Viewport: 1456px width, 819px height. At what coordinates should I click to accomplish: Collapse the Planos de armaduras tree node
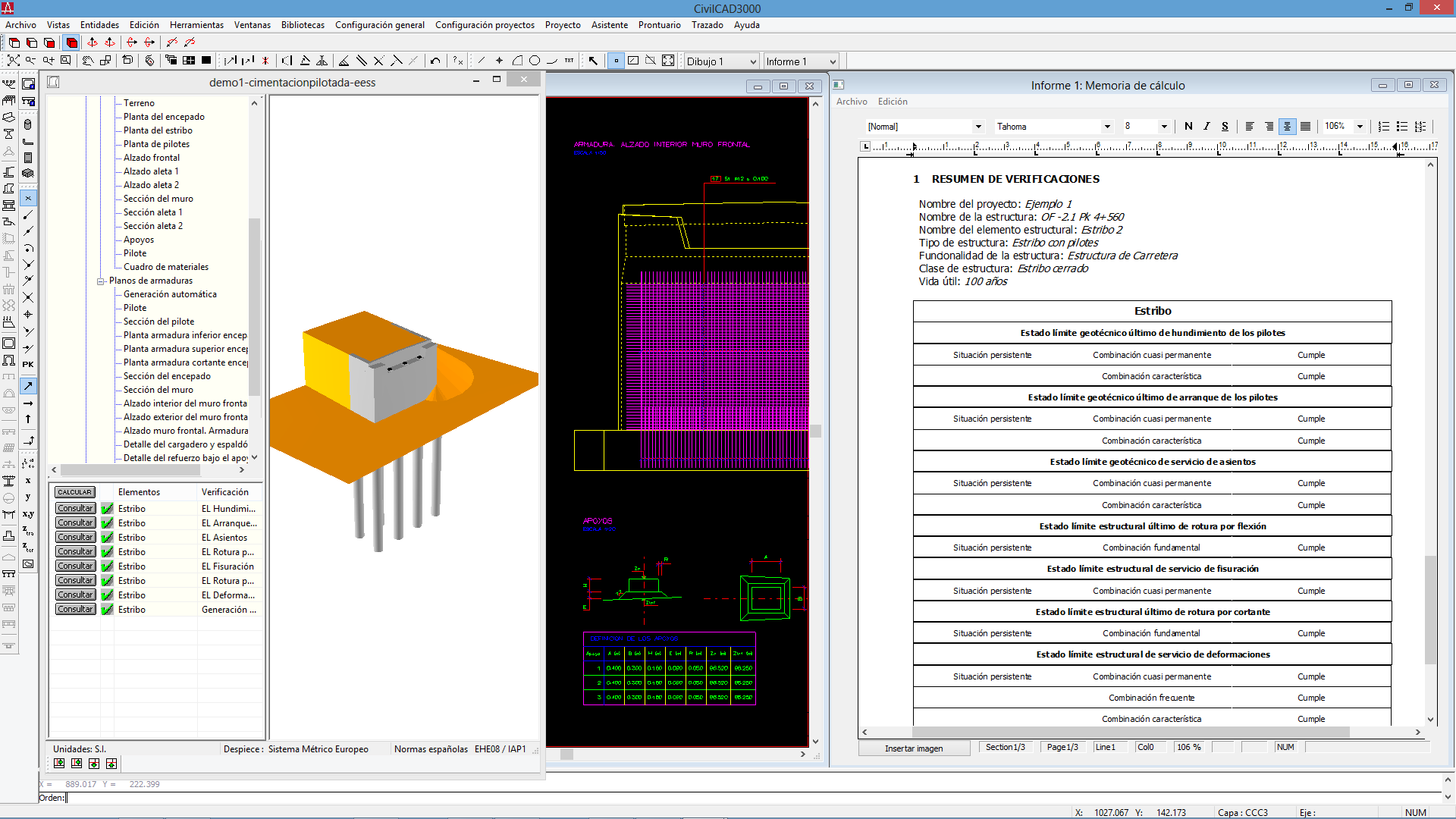coord(101,281)
